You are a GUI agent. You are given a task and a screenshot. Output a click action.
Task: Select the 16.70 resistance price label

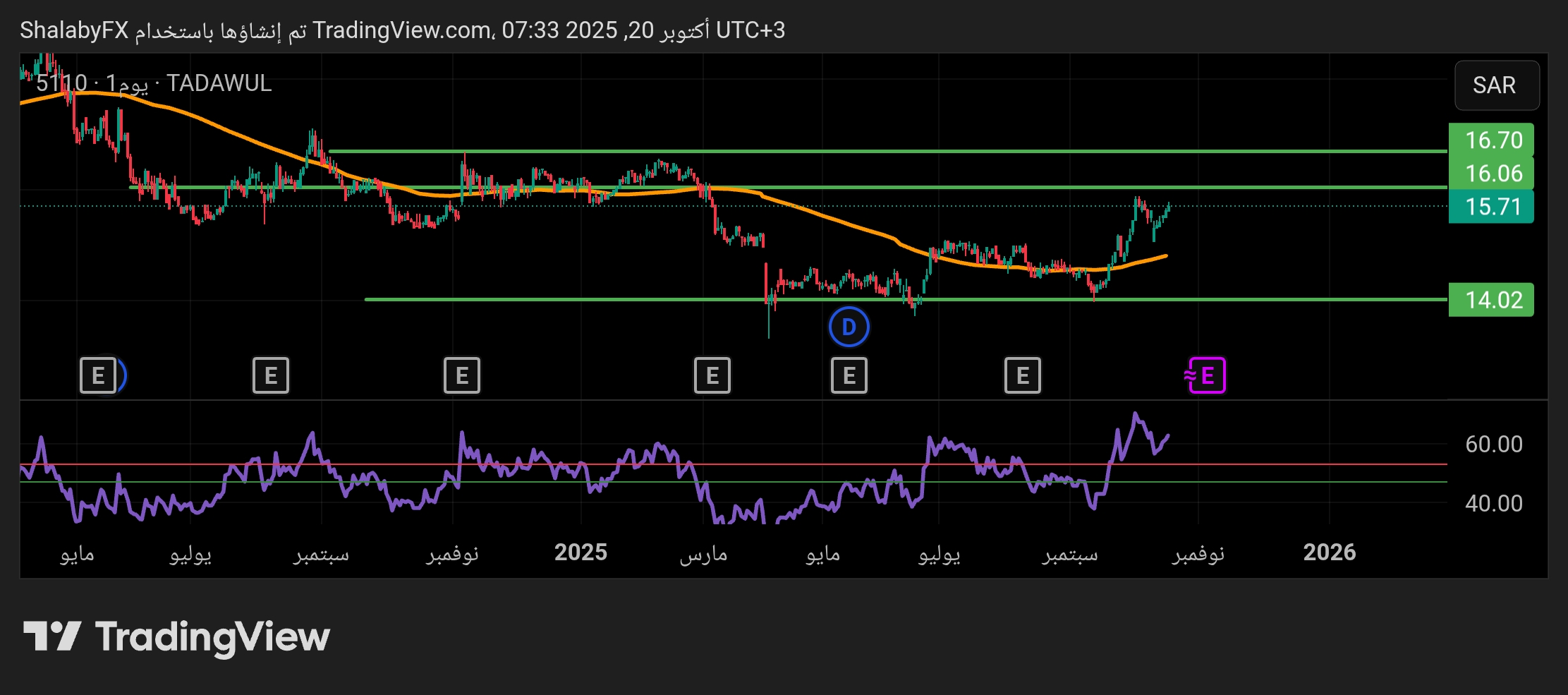coord(1492,140)
